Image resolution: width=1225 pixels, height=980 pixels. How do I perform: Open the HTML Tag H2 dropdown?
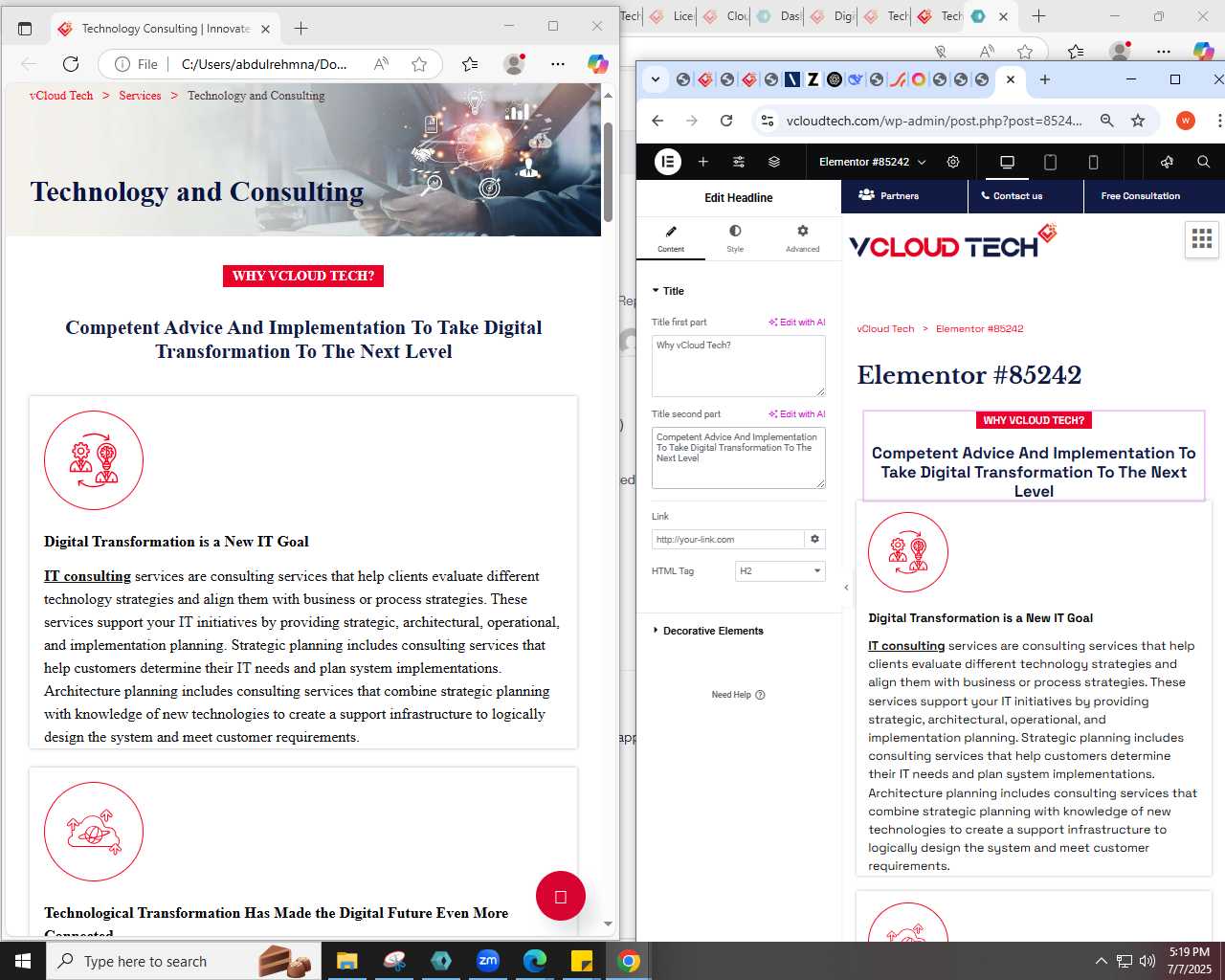(x=780, y=570)
